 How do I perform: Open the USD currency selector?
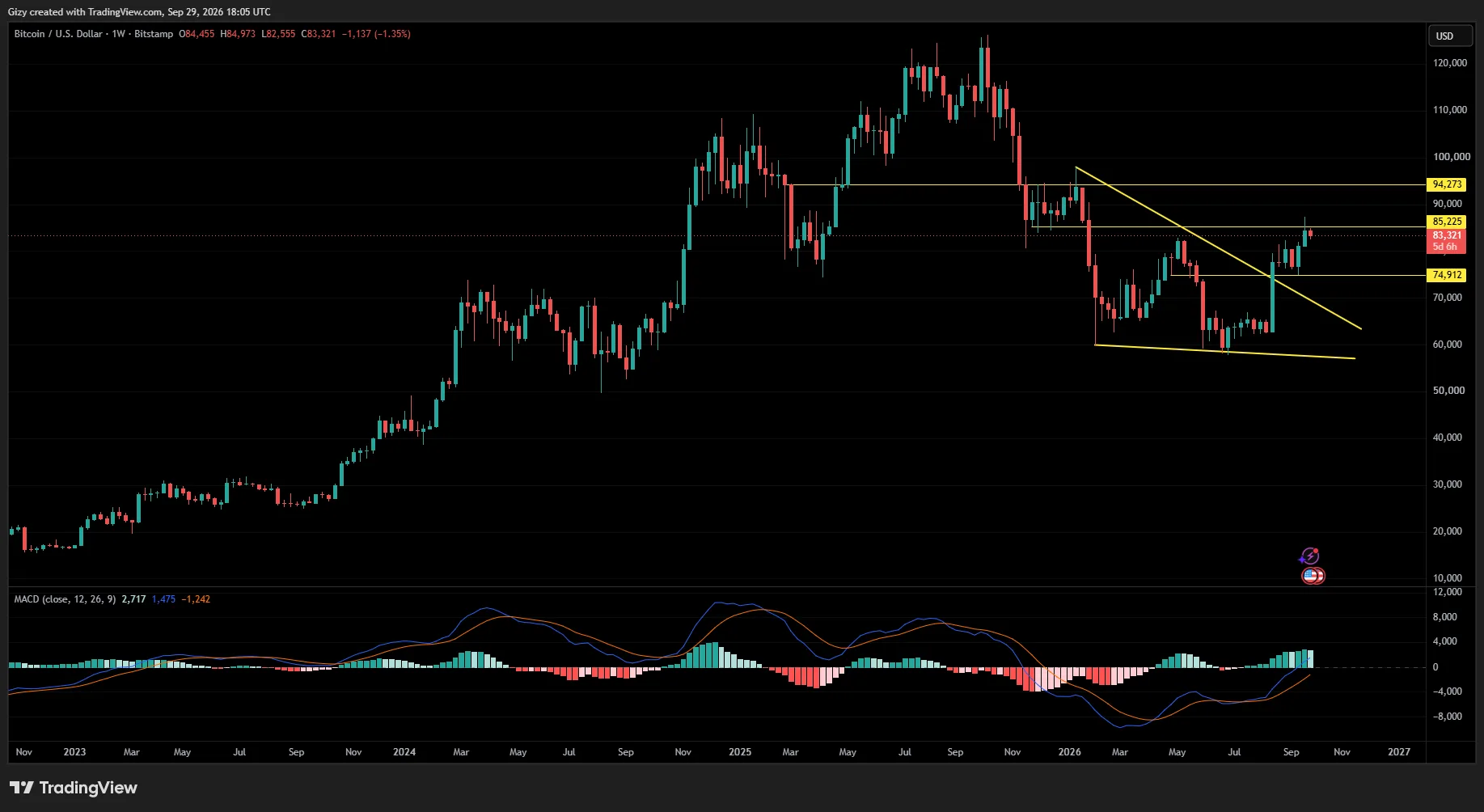(1450, 36)
